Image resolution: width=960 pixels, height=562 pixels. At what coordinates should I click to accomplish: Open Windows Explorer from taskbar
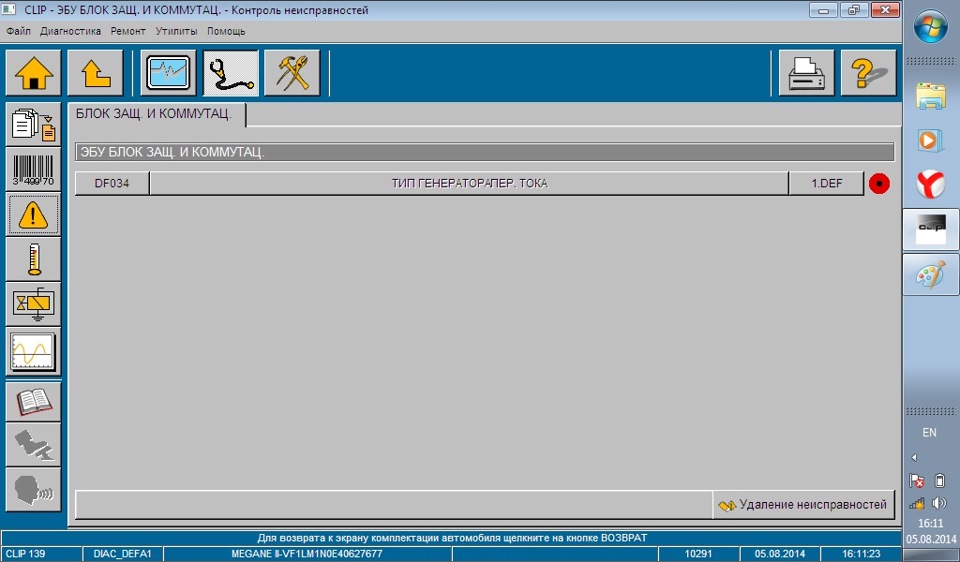931,97
